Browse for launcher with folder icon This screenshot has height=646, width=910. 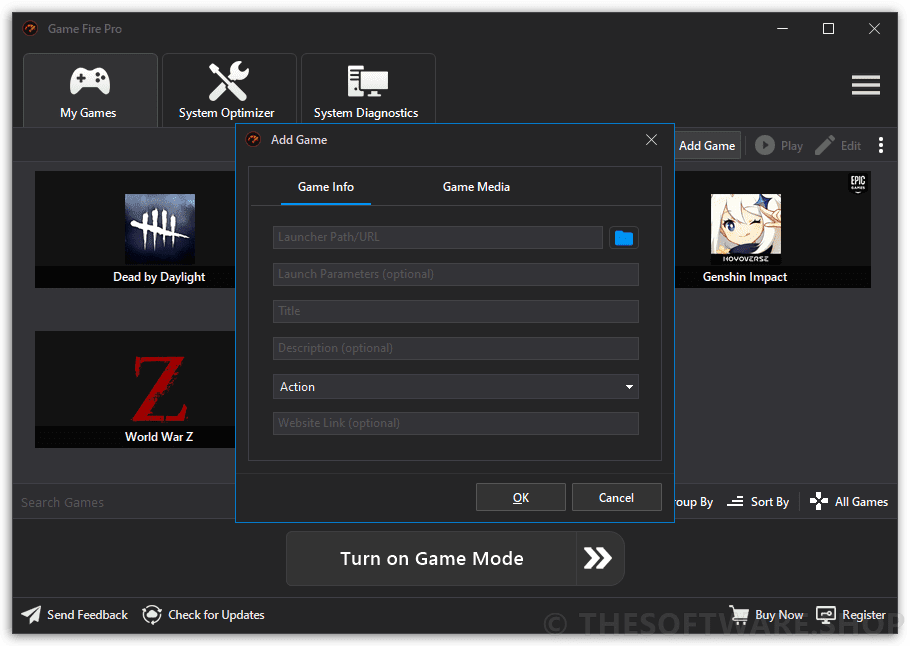point(624,238)
